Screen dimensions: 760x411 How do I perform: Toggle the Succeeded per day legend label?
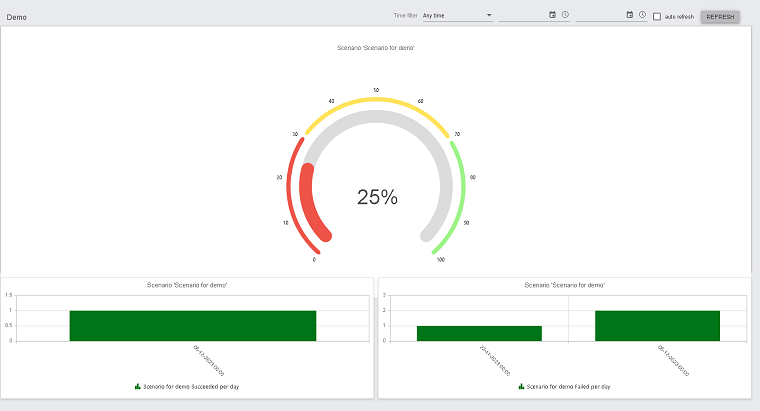(x=189, y=386)
